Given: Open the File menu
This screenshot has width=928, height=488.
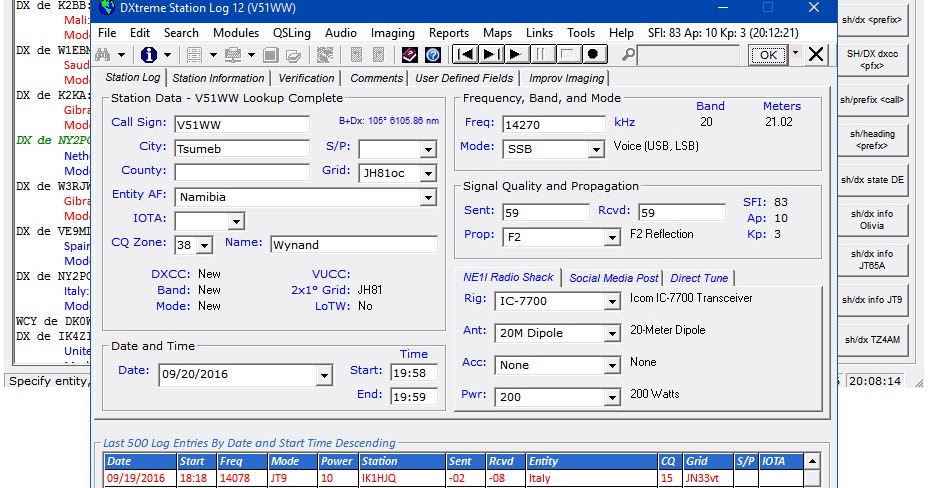Looking at the screenshot, I should coord(107,33).
